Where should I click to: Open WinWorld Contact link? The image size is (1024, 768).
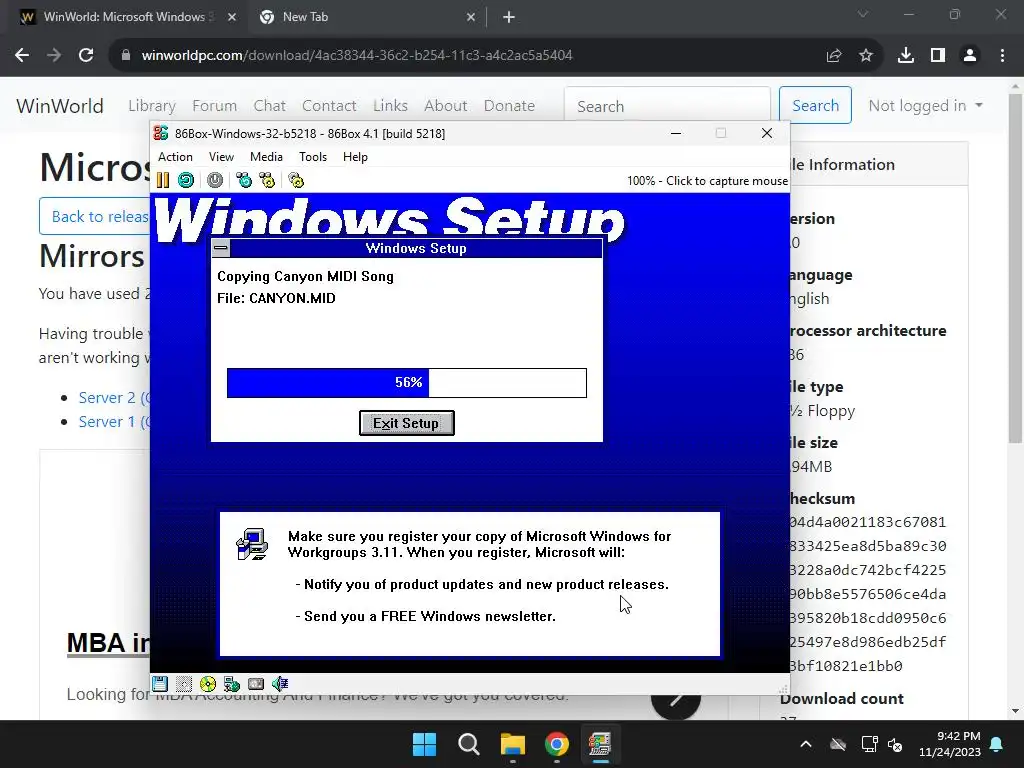[329, 106]
